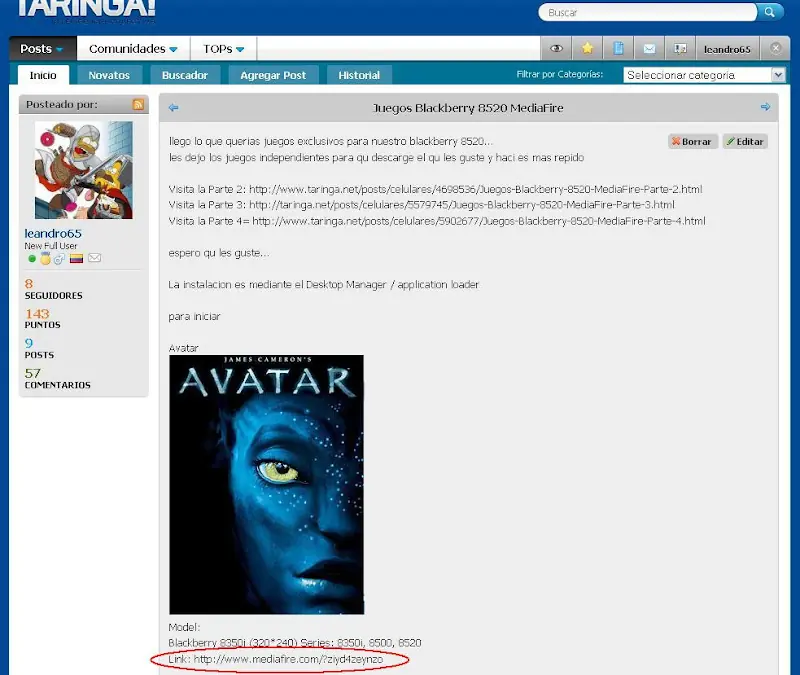This screenshot has height=675, width=800.
Task: Open the eye monitor icon in toolbar
Action: [x=556, y=48]
